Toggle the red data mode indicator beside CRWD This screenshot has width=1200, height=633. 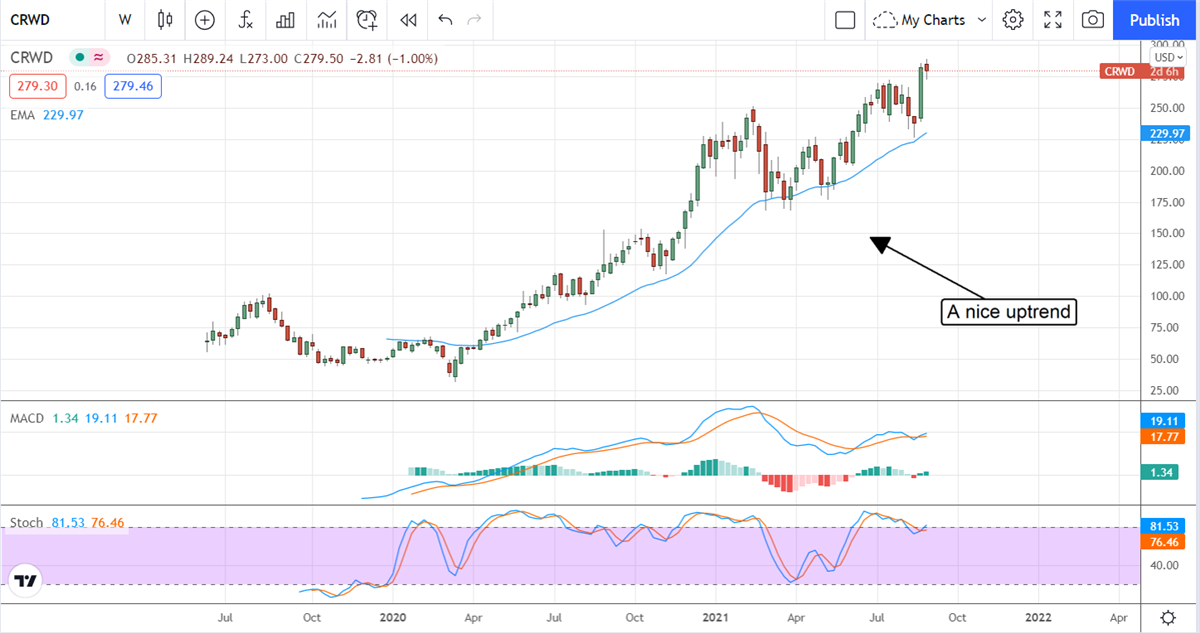click(x=99, y=58)
